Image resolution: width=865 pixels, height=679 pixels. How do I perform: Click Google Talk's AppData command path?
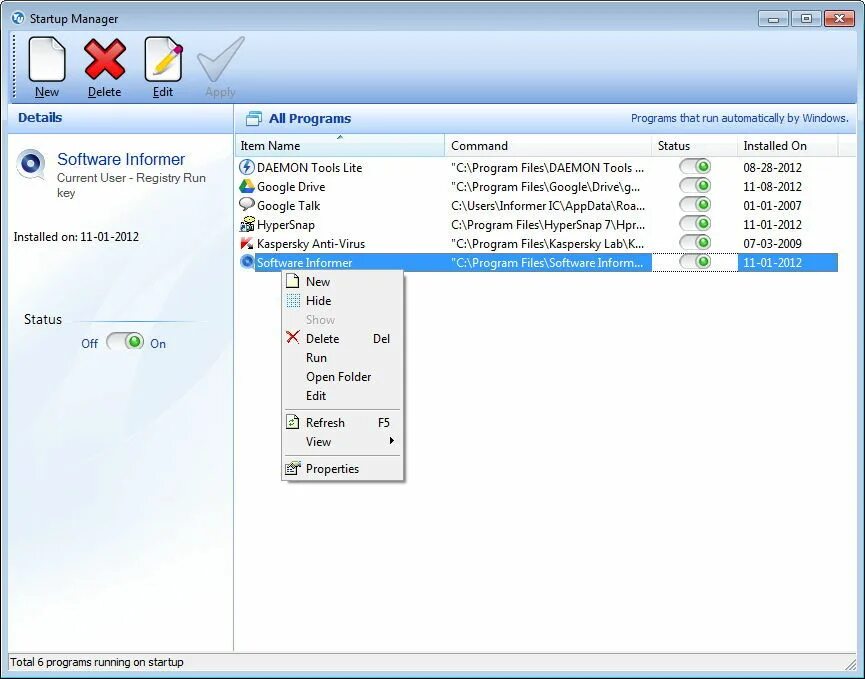[x=548, y=206]
